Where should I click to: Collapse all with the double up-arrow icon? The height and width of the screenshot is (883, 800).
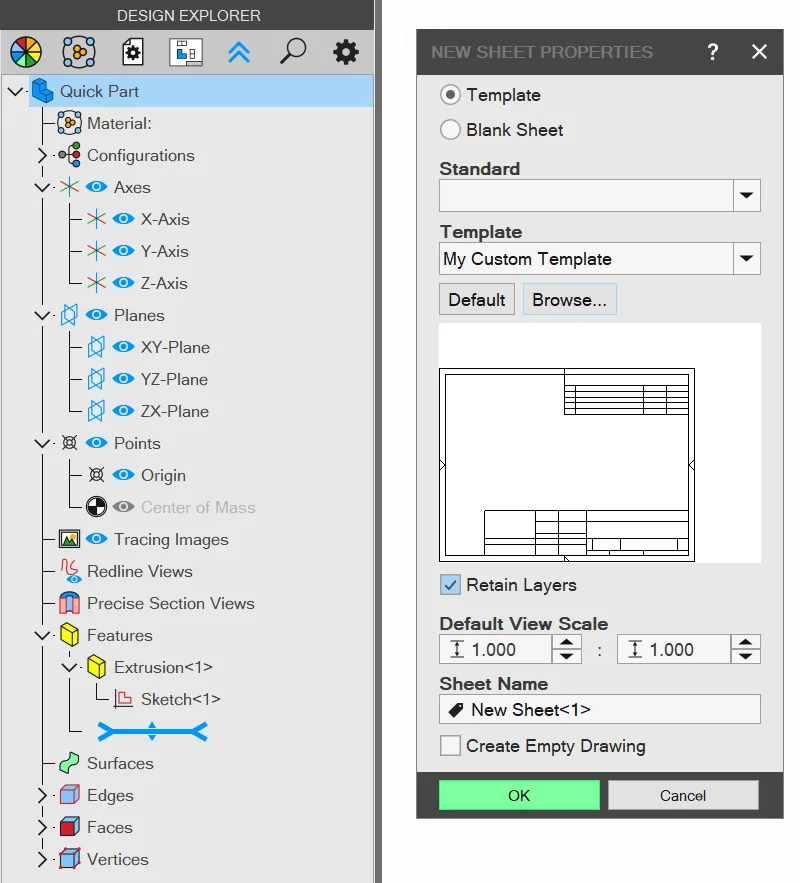coord(239,52)
